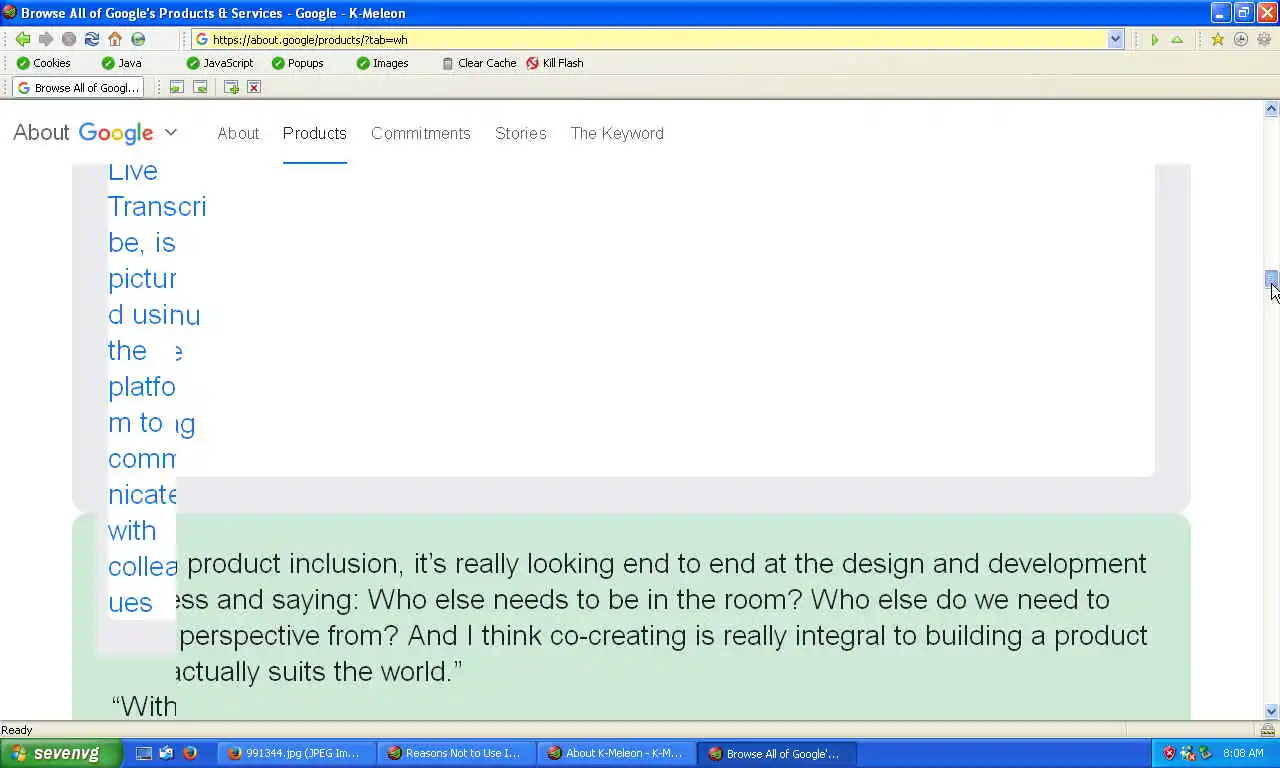
Task: Toggle the Images privacy setting
Action: click(383, 63)
